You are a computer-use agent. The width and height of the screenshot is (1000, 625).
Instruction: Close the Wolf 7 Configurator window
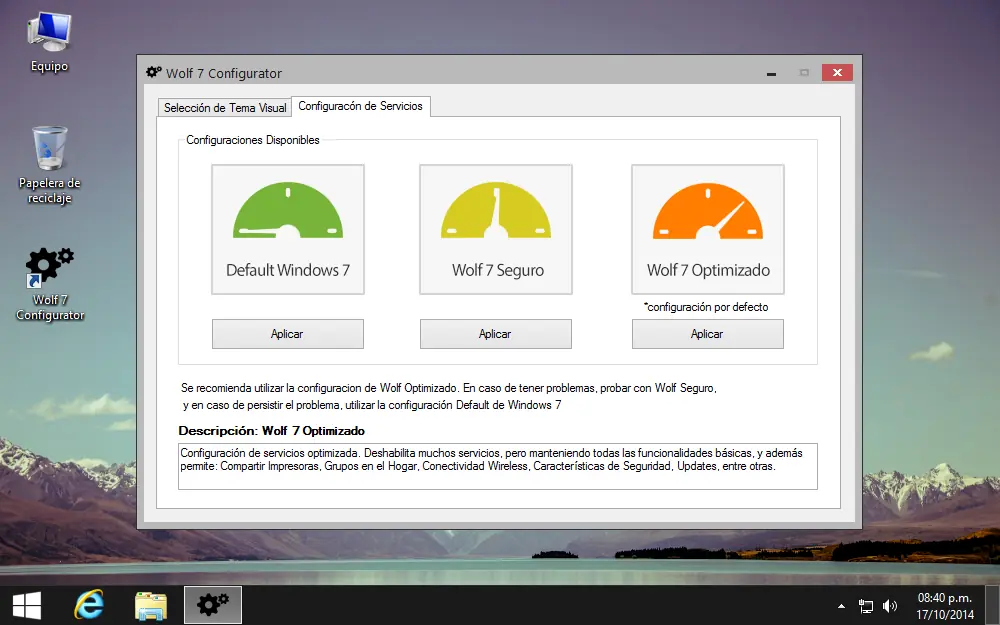[837, 73]
